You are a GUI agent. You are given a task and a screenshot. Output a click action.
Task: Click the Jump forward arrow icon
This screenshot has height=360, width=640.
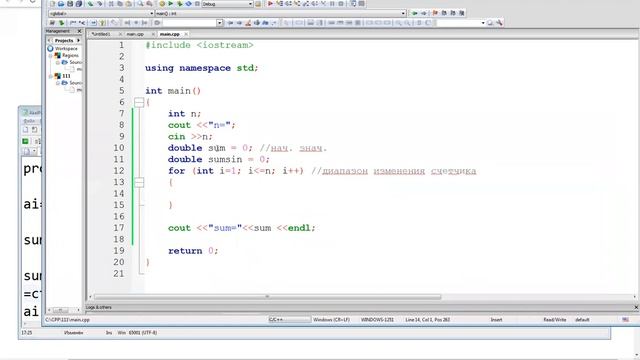point(424,13)
